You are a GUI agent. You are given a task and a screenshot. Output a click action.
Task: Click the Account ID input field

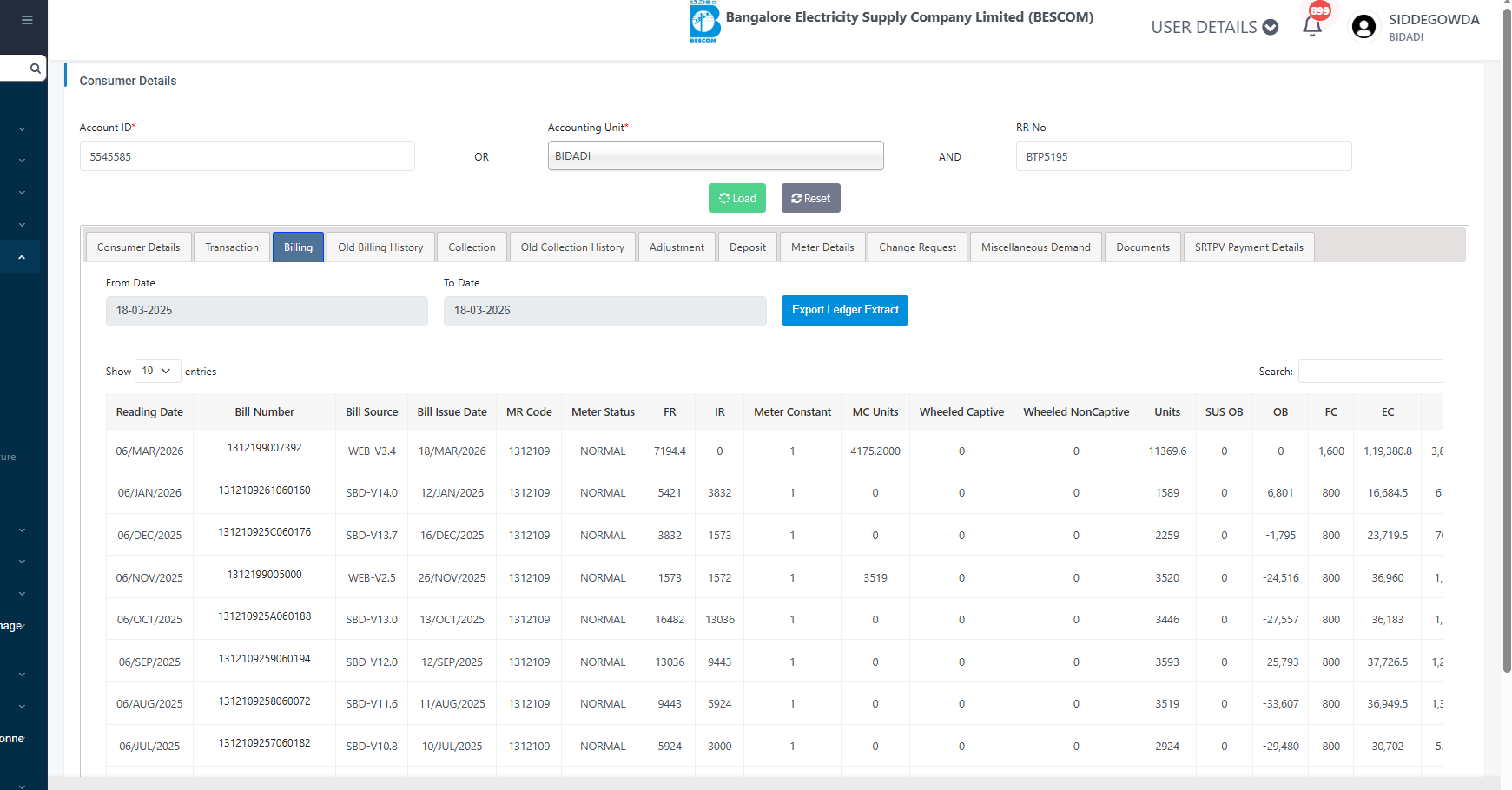coord(247,156)
